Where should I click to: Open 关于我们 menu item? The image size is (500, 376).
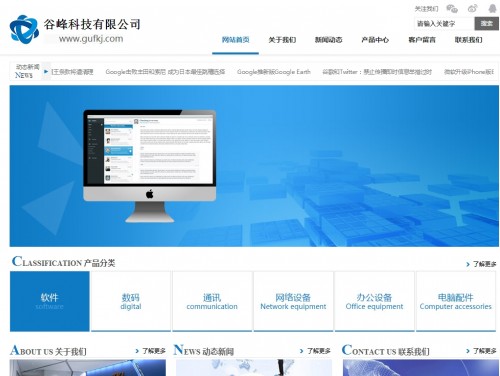[x=282, y=40]
